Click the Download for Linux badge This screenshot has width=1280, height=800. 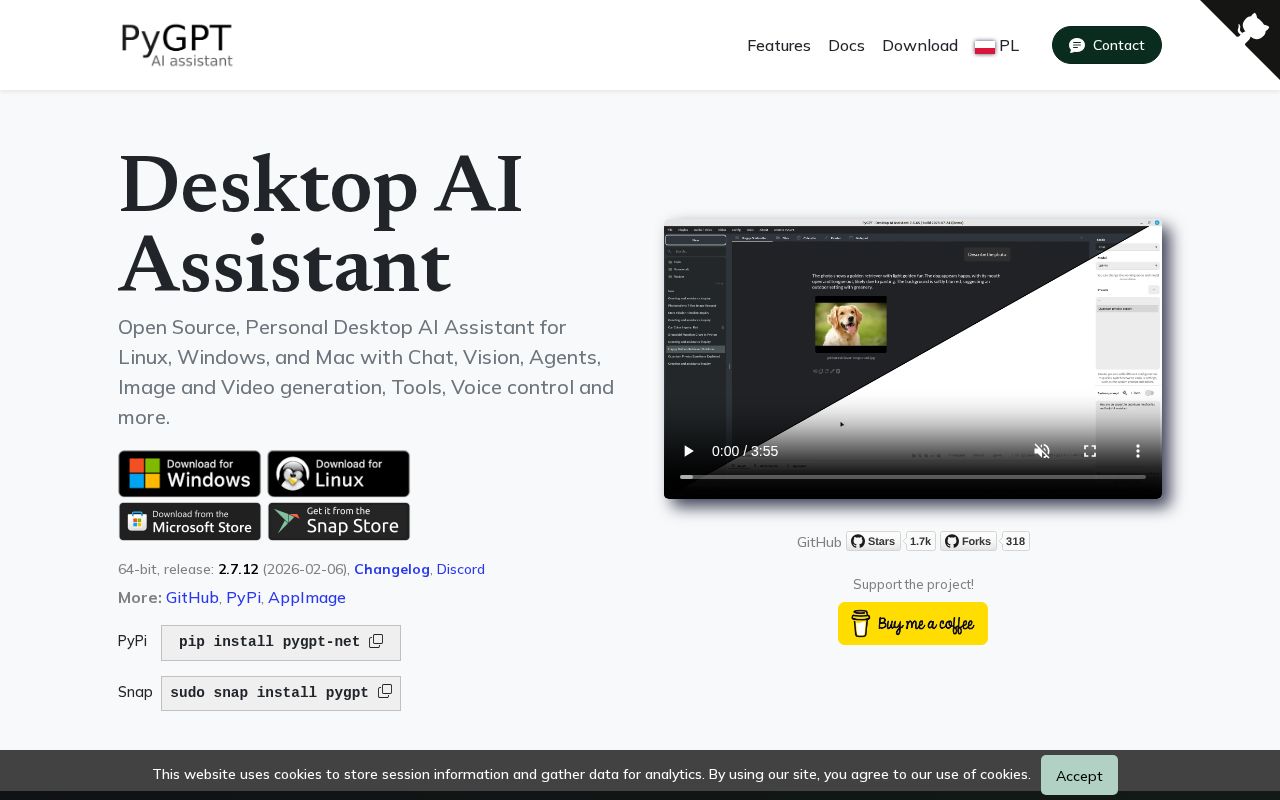338,473
